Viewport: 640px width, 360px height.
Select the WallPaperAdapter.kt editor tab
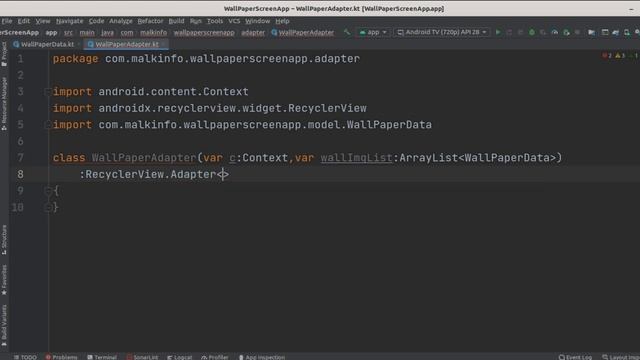tap(127, 44)
